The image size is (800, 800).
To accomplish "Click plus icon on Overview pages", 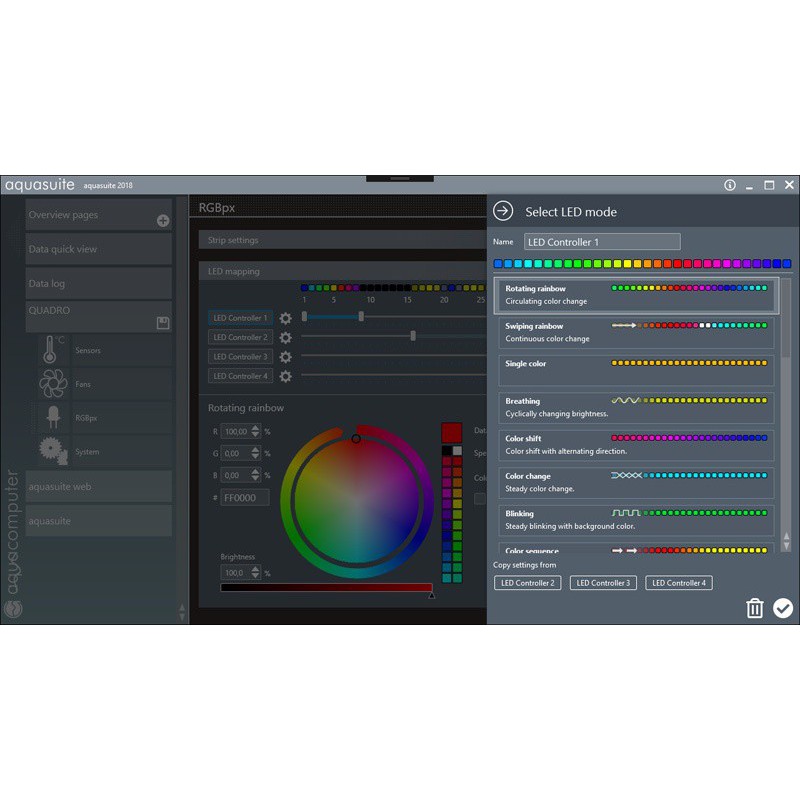I will click(163, 221).
